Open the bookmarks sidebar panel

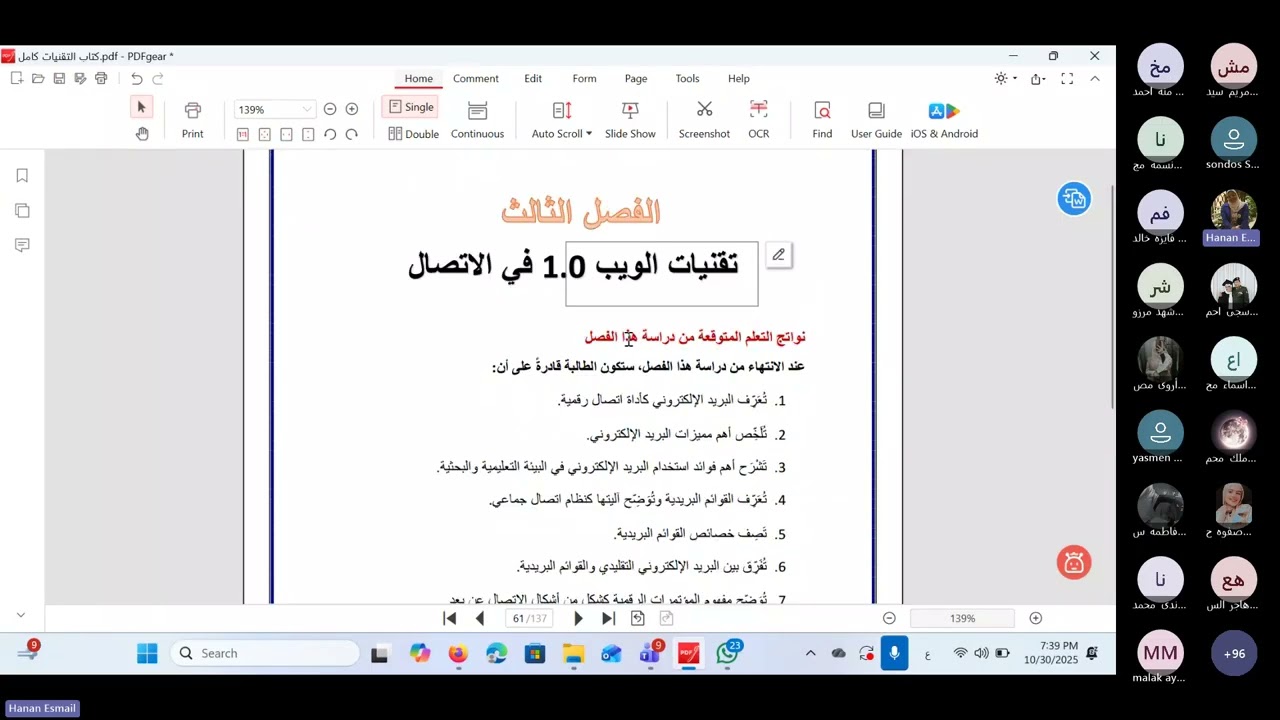tap(22, 176)
